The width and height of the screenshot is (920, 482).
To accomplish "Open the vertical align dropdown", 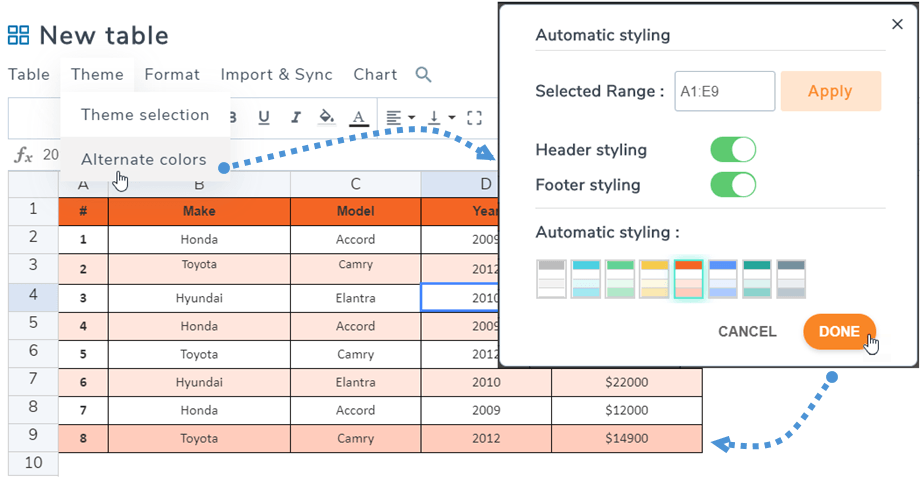I will click(440, 118).
